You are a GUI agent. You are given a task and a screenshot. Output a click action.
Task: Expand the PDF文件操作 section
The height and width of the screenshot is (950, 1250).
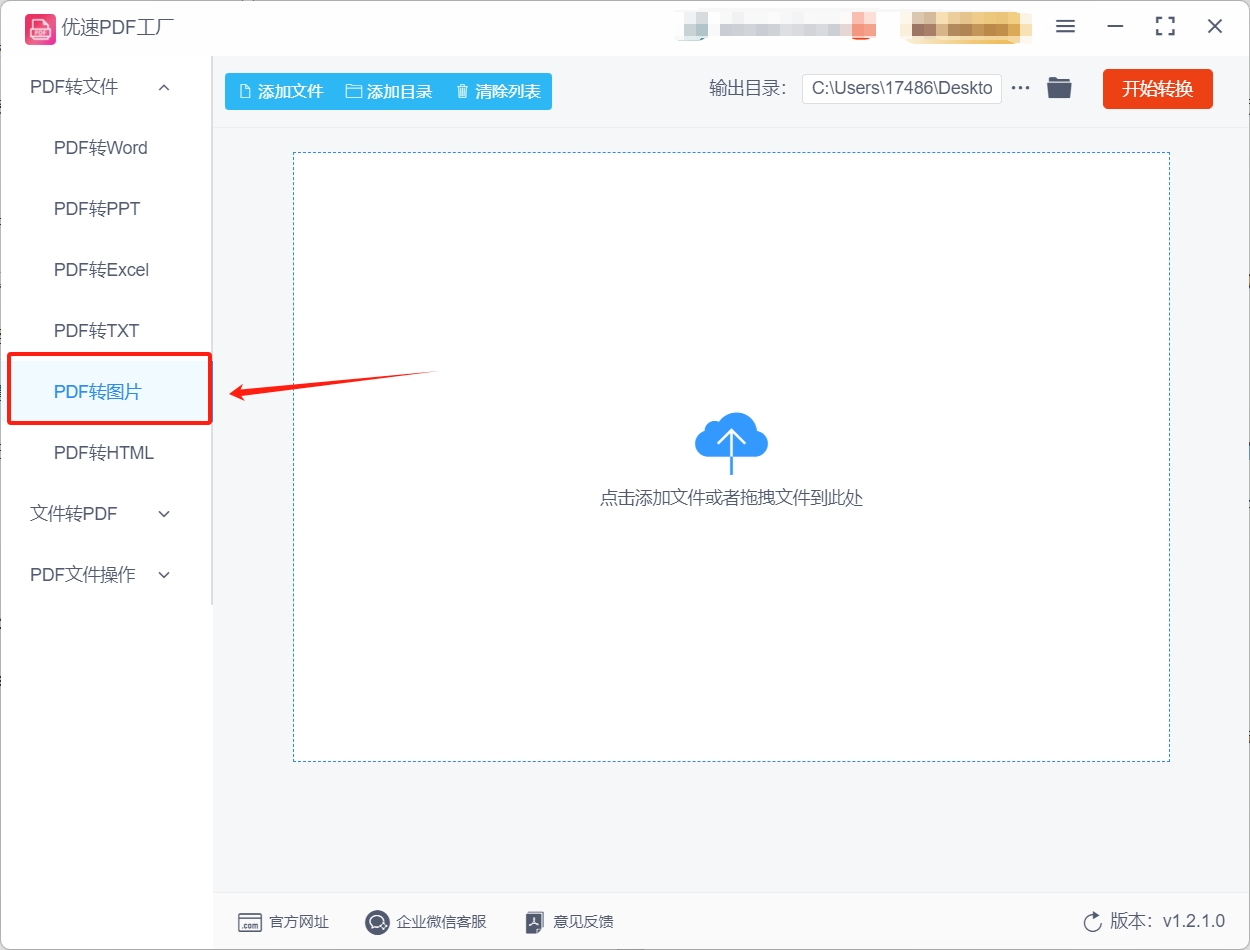point(163,574)
